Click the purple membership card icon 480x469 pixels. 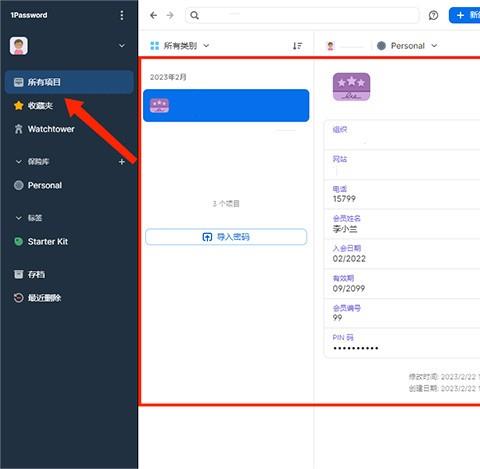(351, 87)
